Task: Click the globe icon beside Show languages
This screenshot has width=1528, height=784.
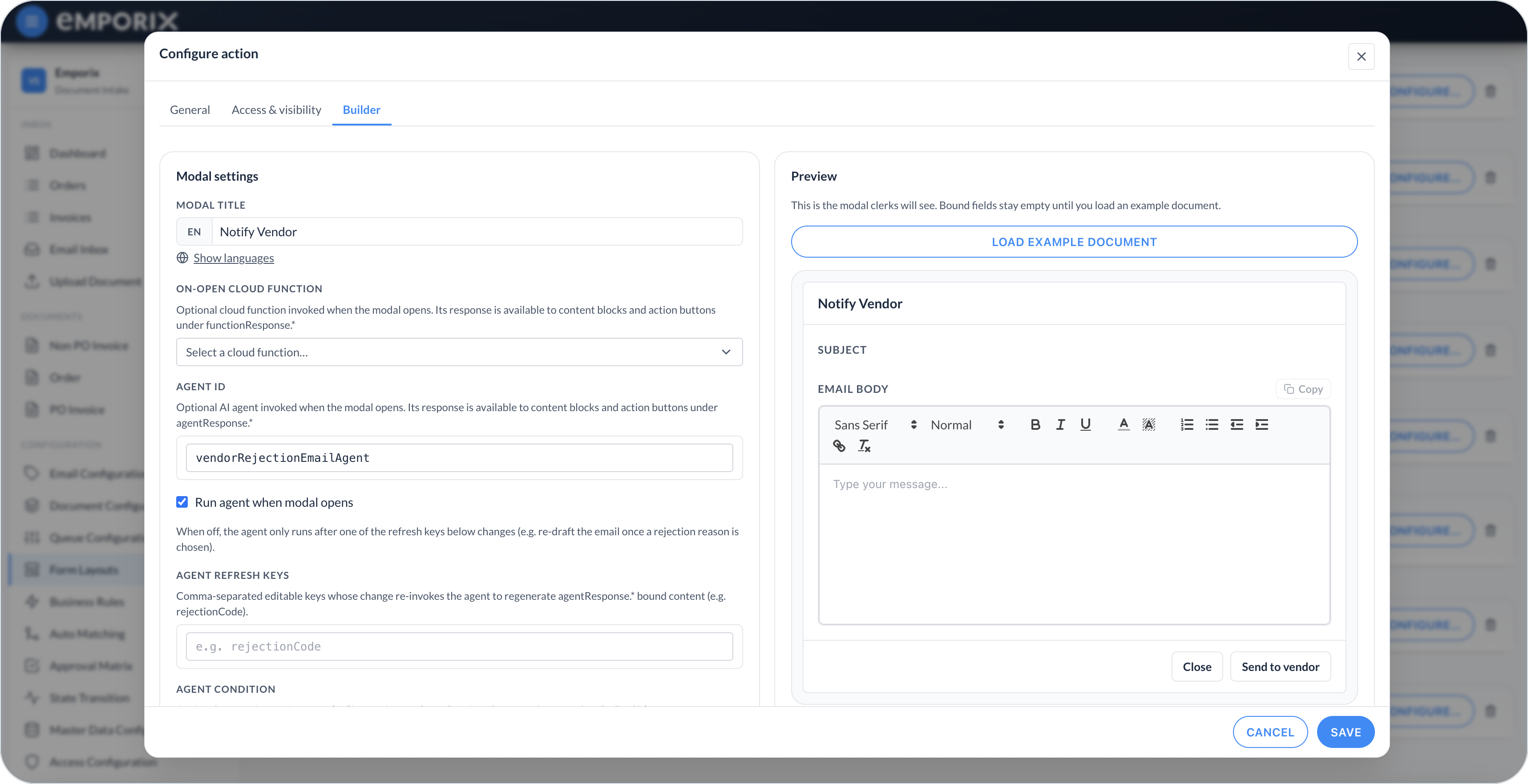Action: [182, 258]
